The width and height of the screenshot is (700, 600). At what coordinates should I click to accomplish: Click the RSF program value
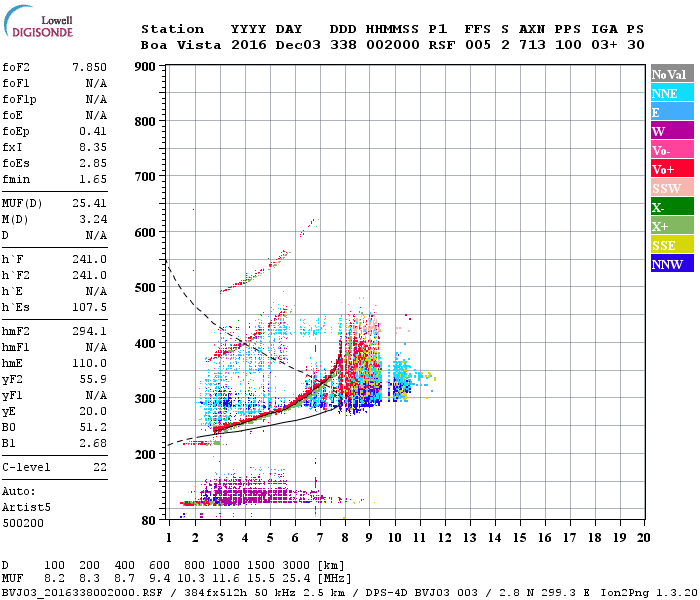click(x=442, y=45)
